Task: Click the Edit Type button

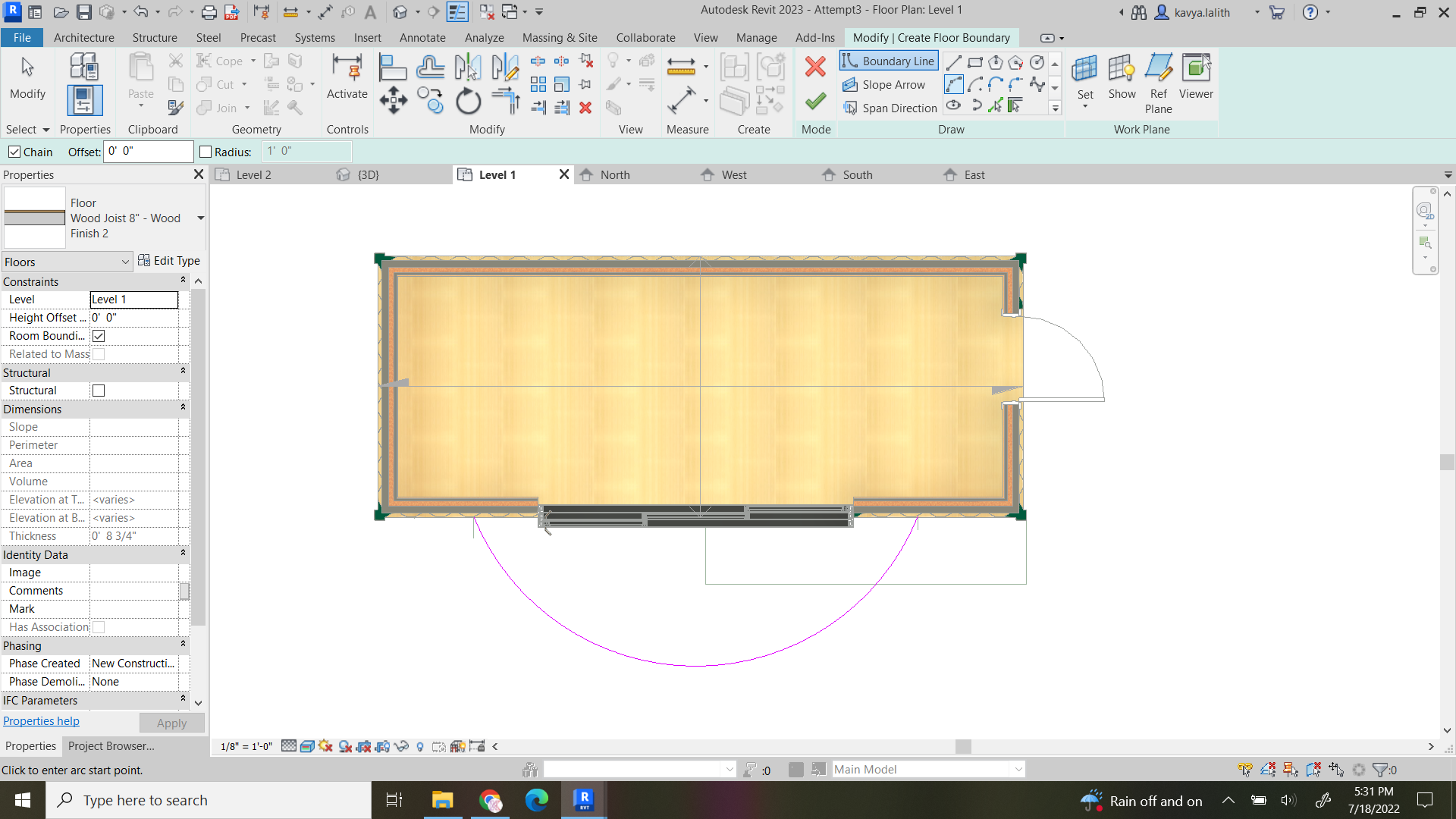Action: (168, 261)
